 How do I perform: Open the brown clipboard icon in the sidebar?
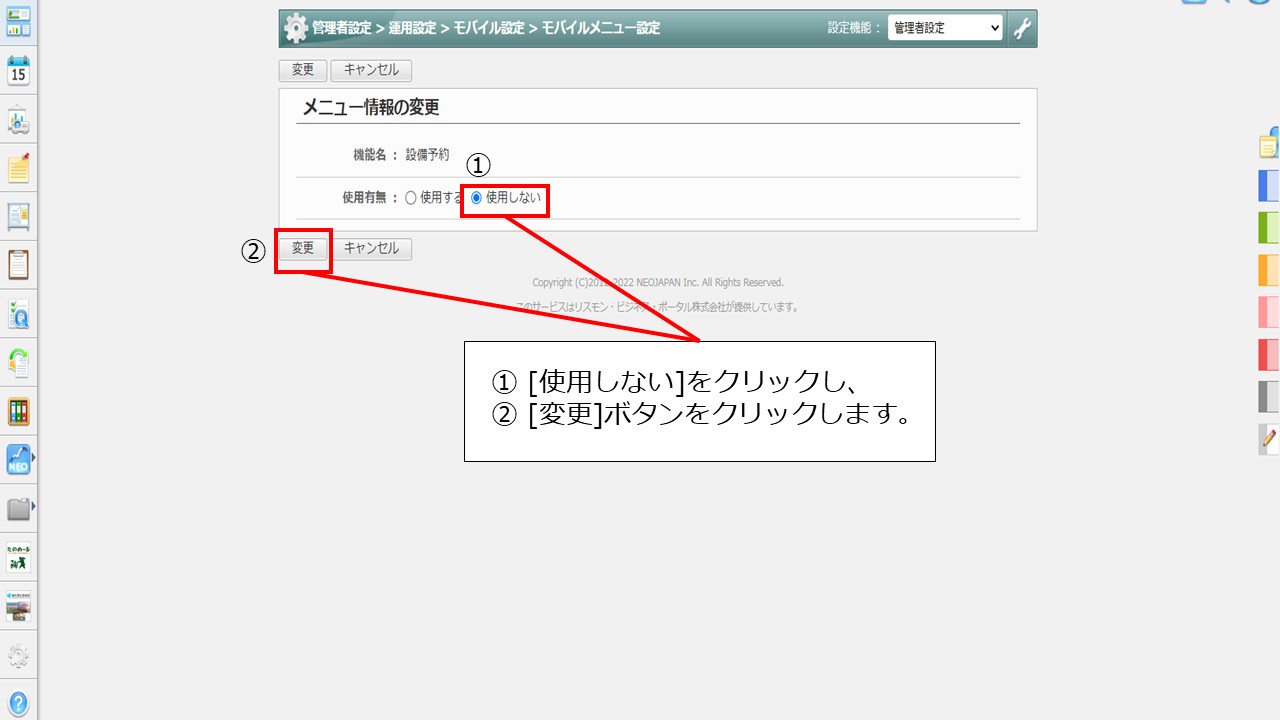[18, 265]
